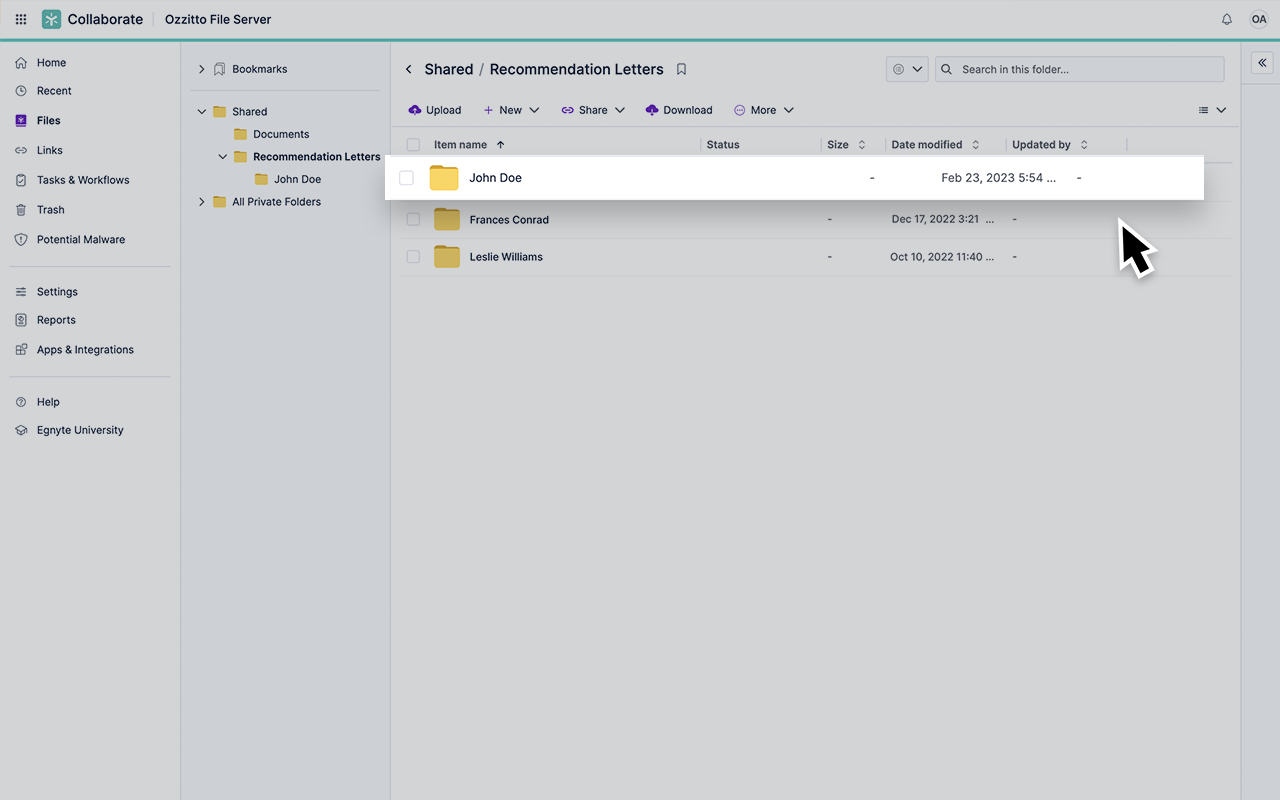Open Egnyte University
Screen dimensions: 1280x800
80,429
